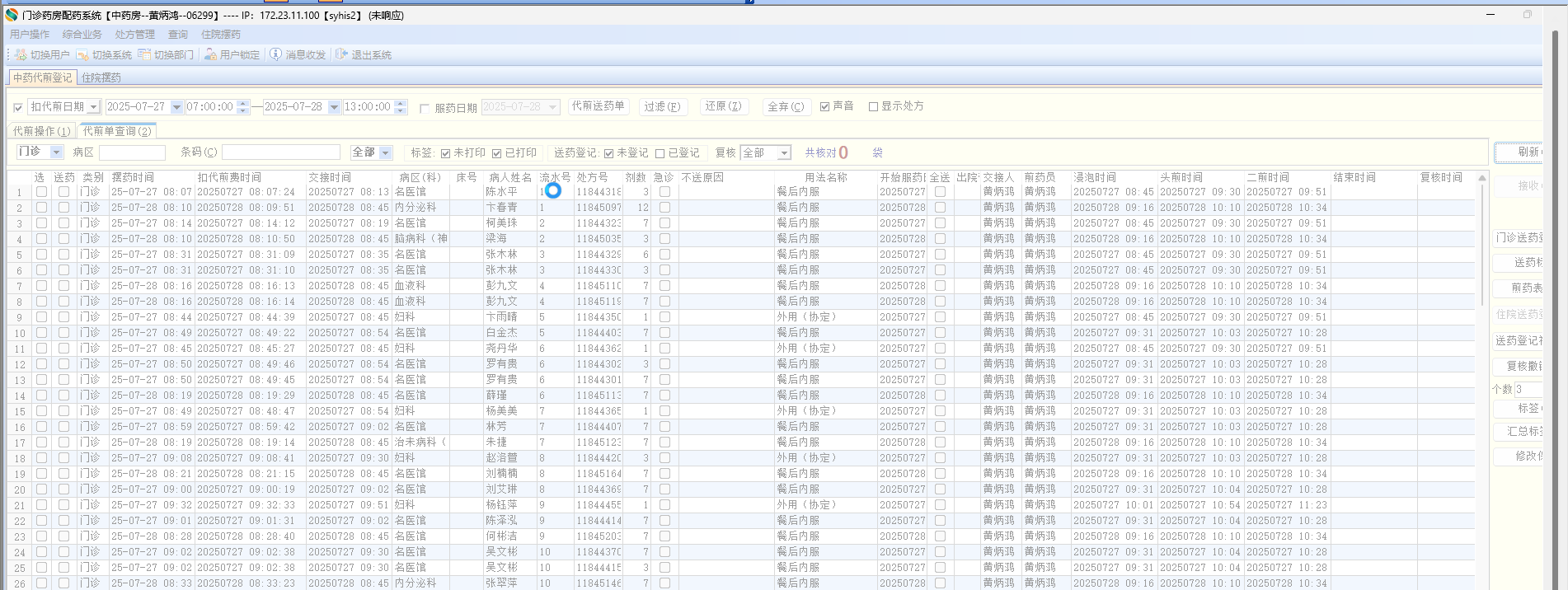This screenshot has height=590, width=1568.
Task: Toggle the 声音 checkbox
Action: 824,106
